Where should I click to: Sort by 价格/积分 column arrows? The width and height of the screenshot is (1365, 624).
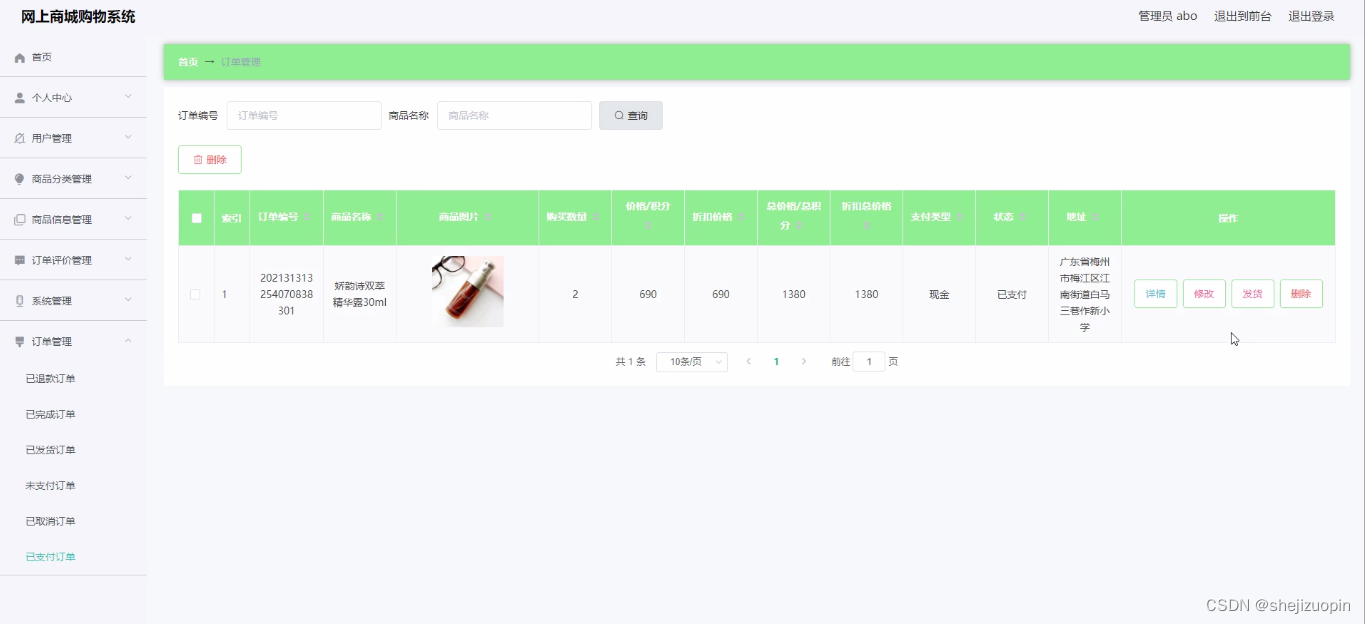[648, 227]
